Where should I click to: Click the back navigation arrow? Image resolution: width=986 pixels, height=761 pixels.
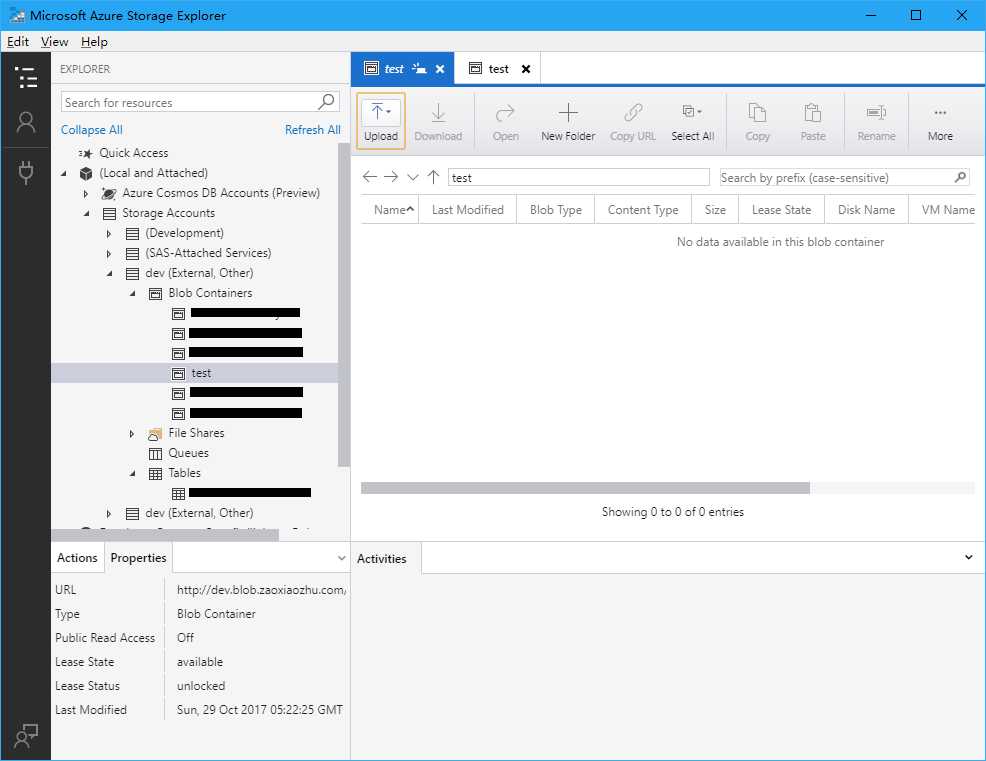[370, 177]
